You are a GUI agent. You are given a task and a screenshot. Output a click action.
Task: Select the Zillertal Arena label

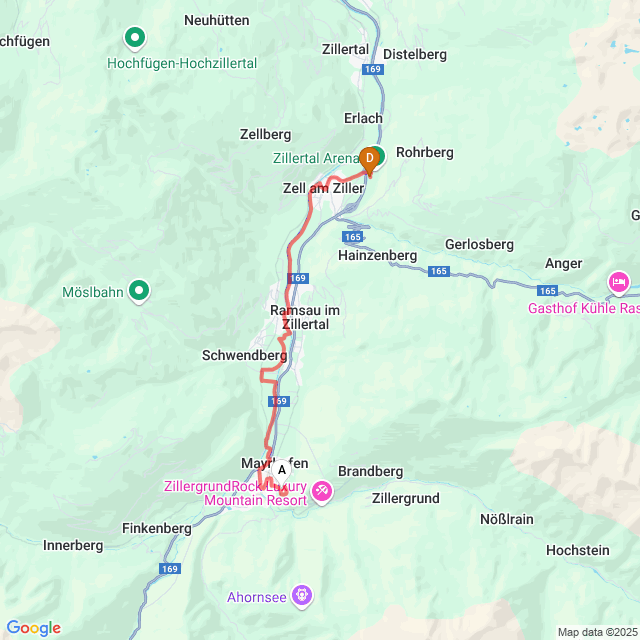tap(316, 158)
